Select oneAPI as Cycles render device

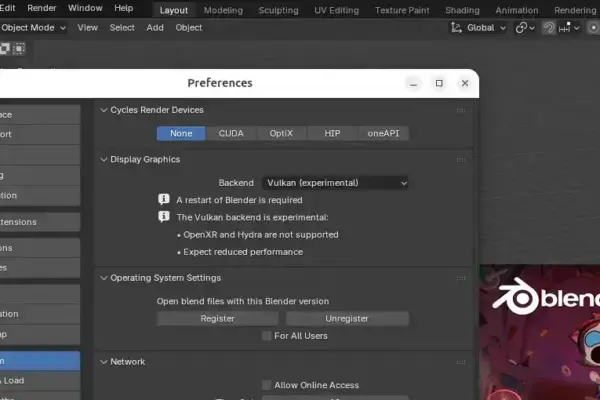(x=383, y=133)
